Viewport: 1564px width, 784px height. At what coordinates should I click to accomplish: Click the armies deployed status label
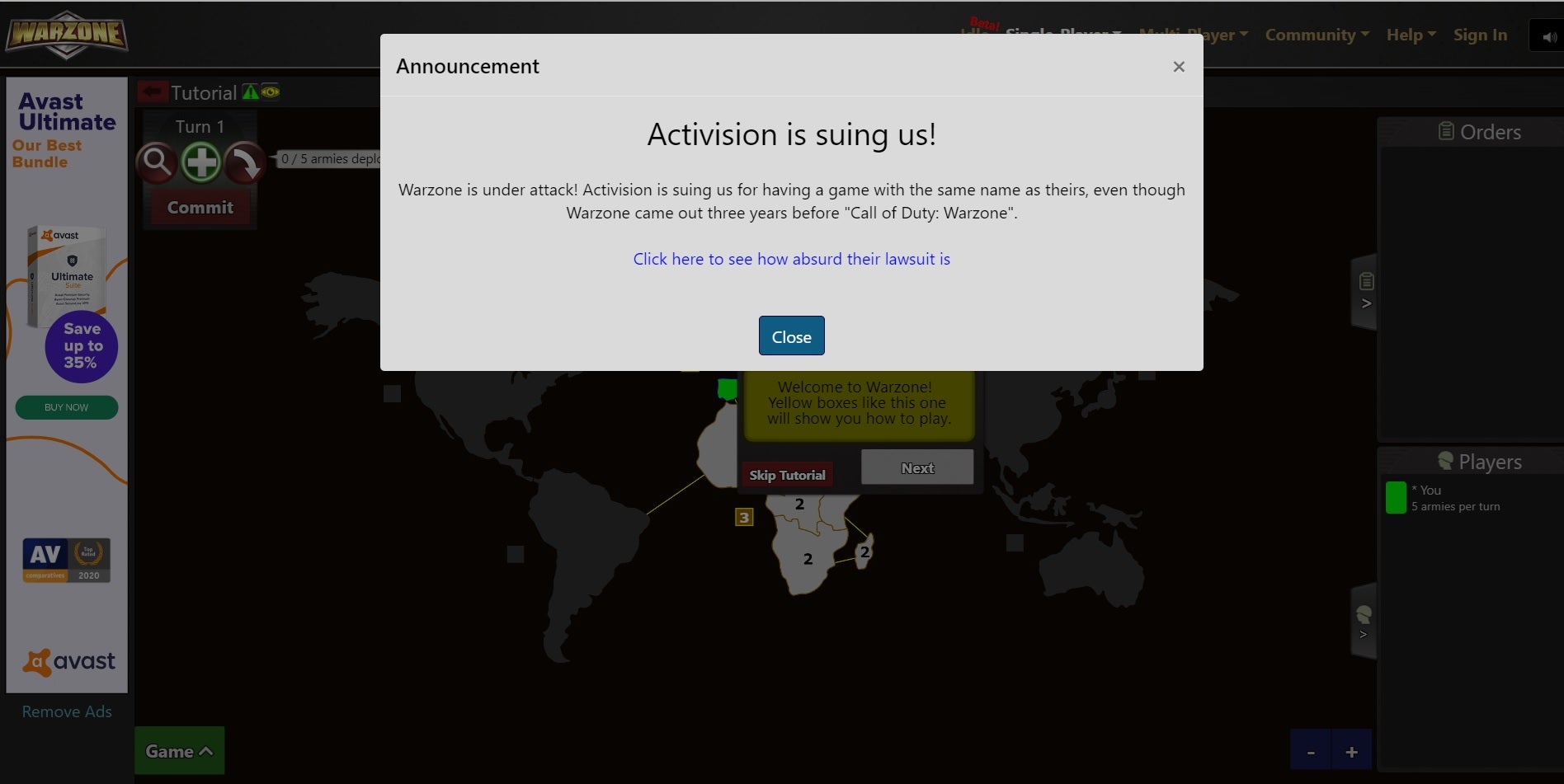point(330,158)
